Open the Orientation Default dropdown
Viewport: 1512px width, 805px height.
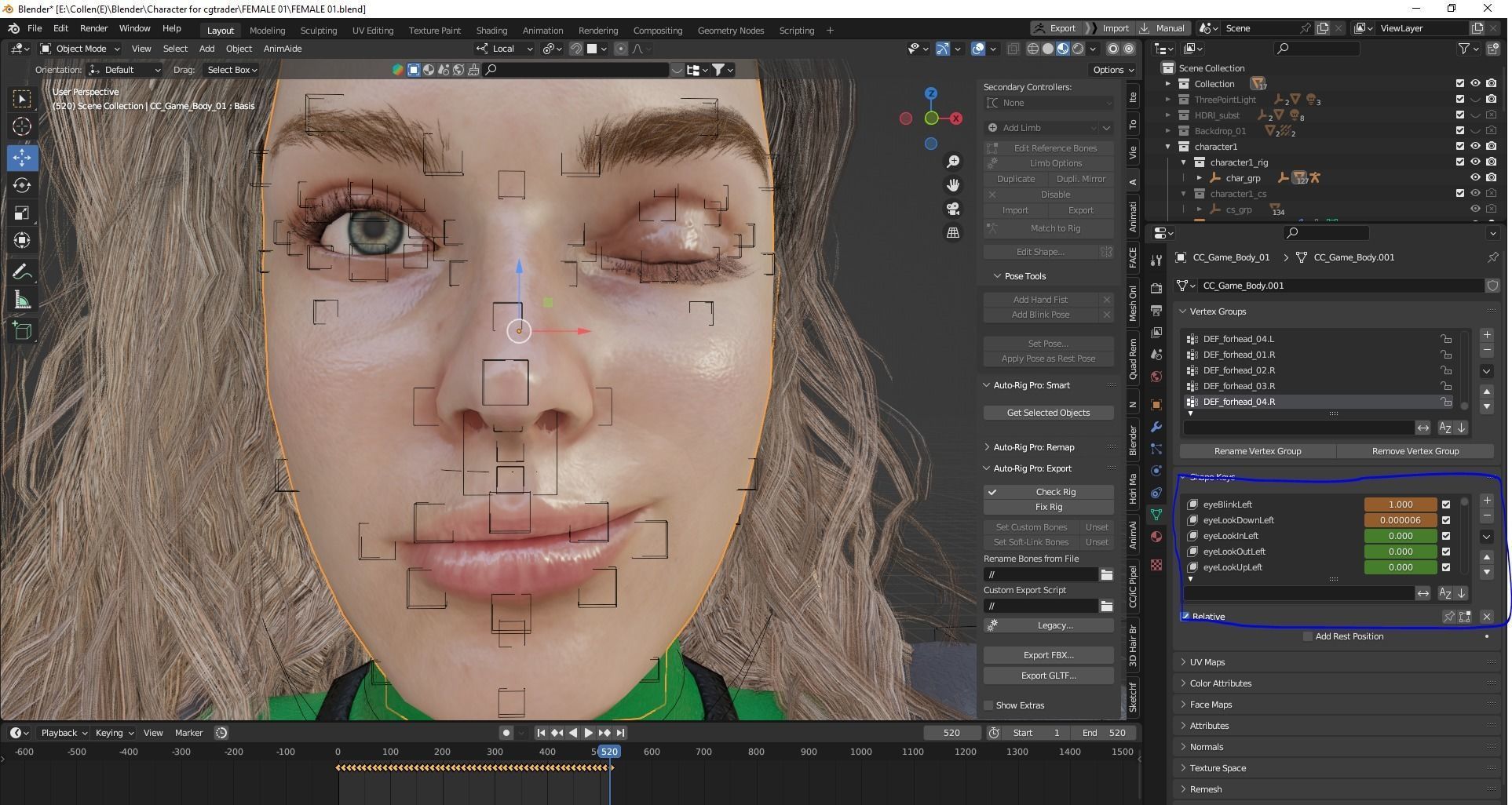tap(126, 70)
